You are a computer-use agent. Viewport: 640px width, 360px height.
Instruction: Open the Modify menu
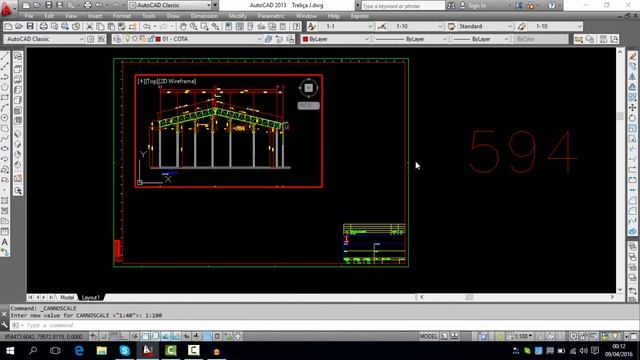point(238,16)
